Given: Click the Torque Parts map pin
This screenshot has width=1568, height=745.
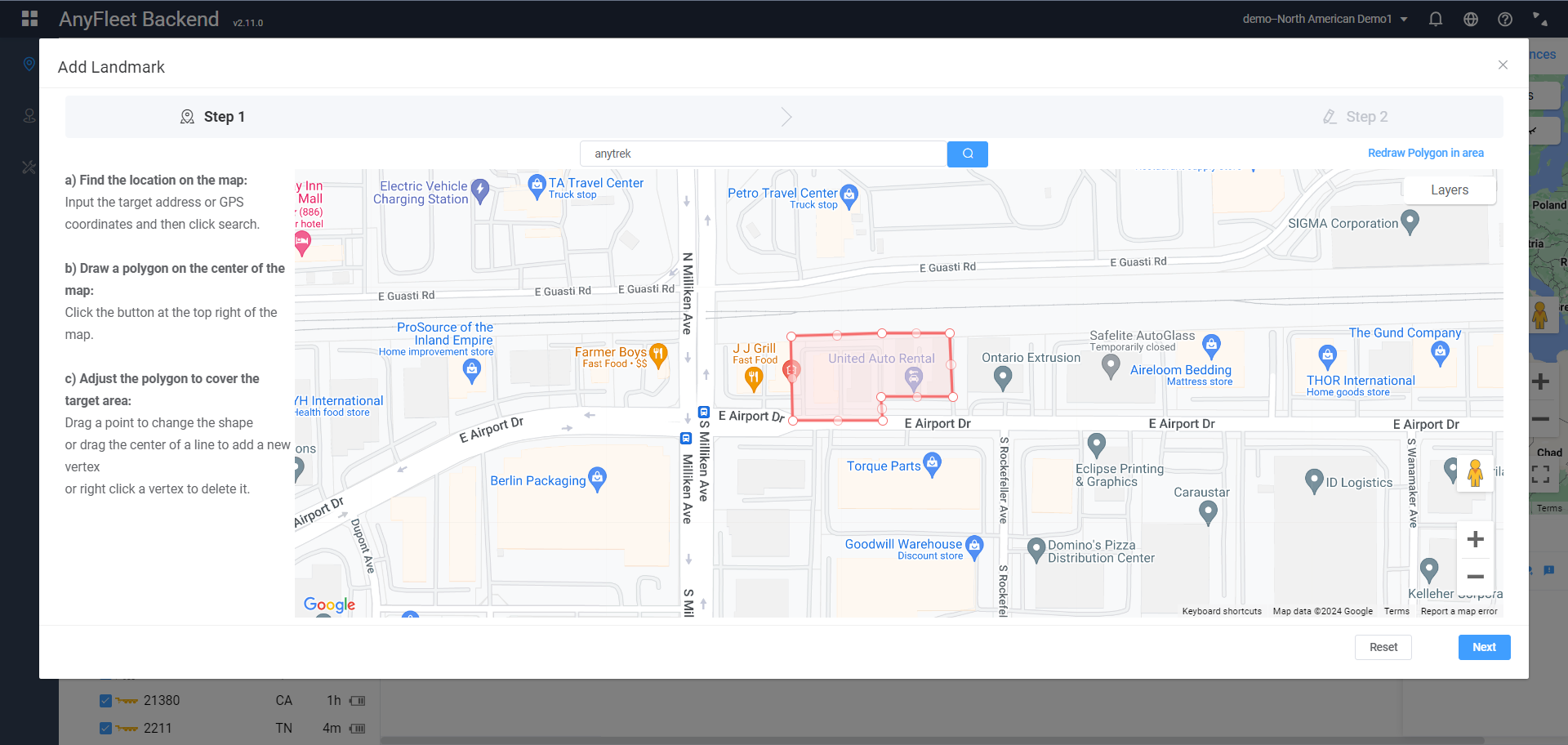Looking at the screenshot, I should click(x=932, y=464).
